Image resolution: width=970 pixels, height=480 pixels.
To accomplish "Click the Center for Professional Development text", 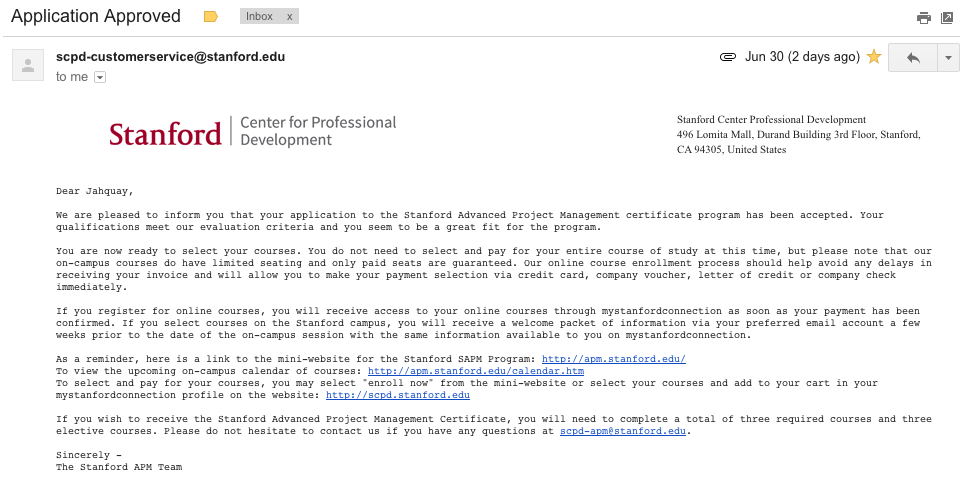I will [x=318, y=131].
